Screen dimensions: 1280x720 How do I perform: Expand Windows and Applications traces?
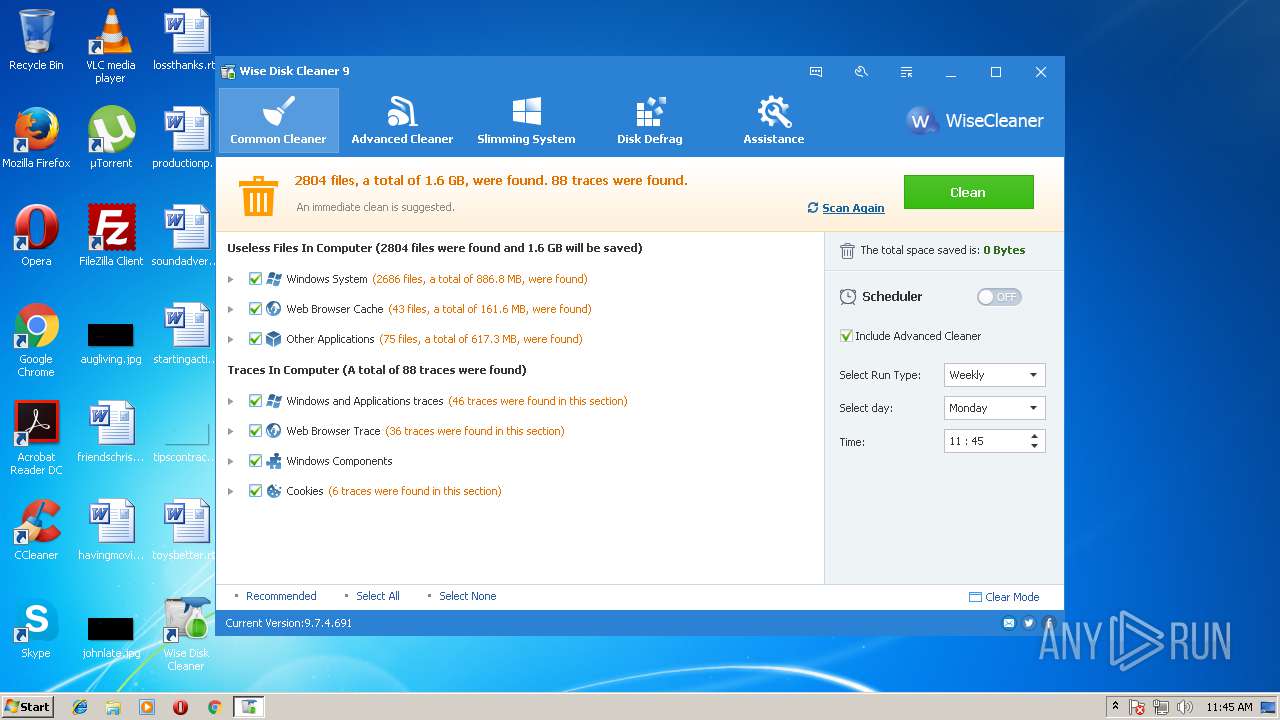(231, 401)
